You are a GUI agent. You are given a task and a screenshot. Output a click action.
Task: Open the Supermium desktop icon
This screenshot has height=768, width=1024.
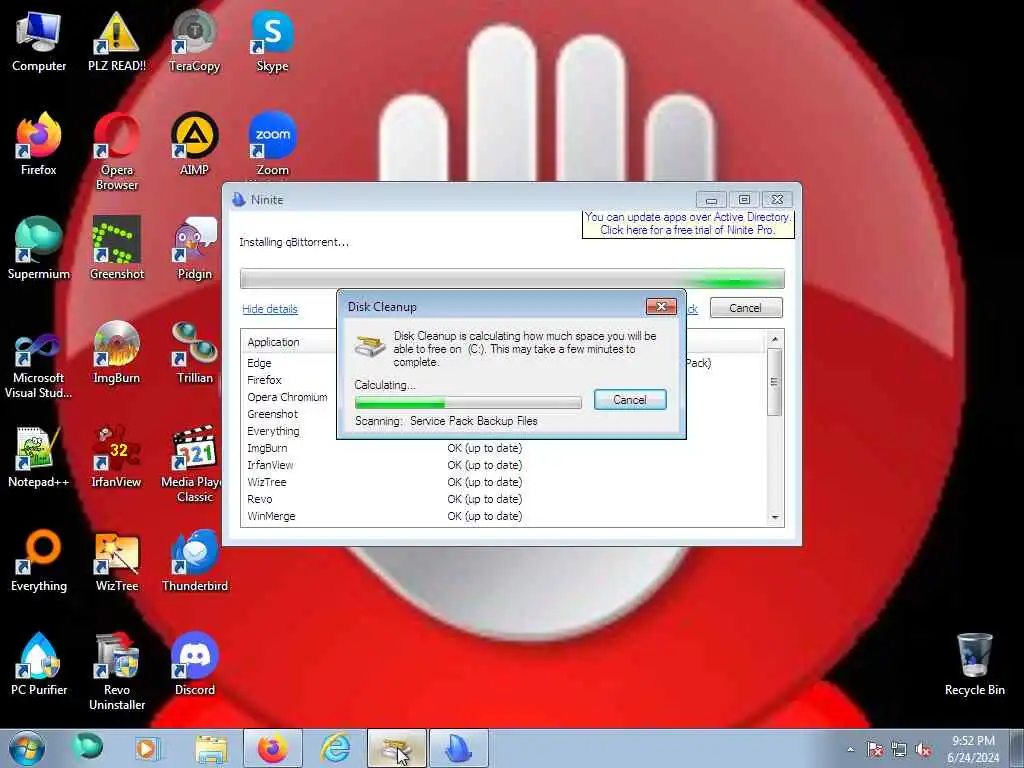coord(39,249)
